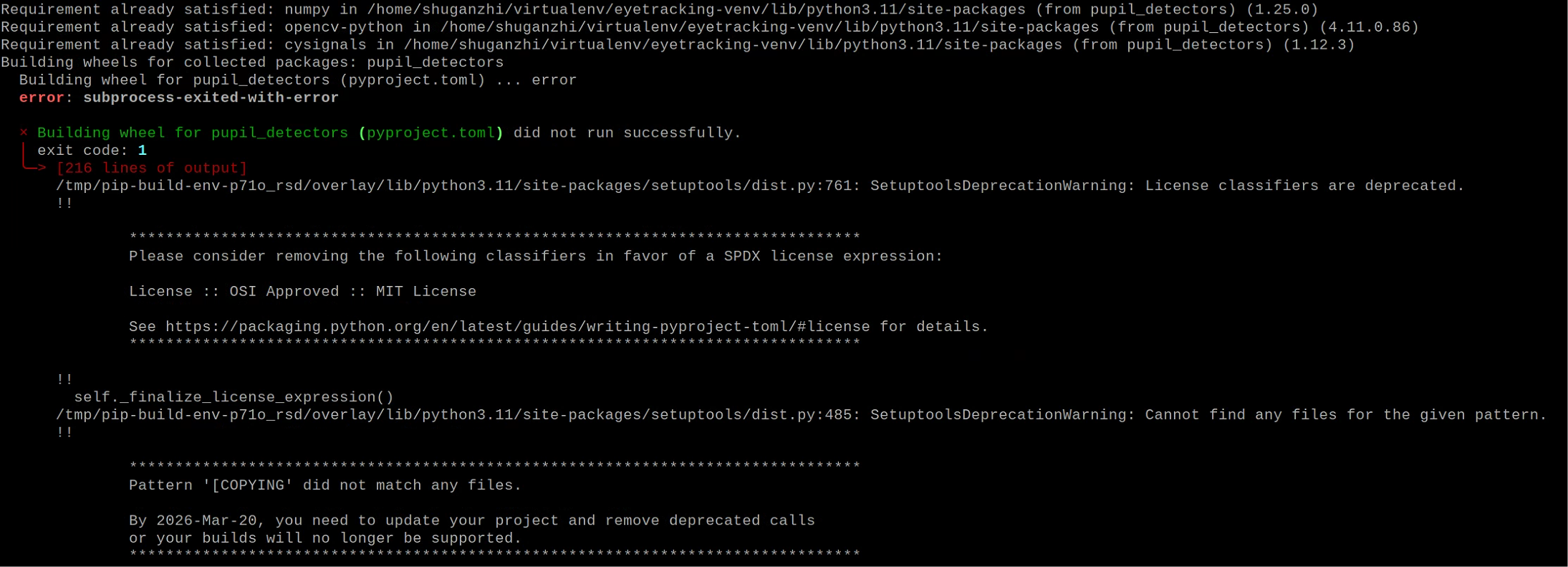1568x567 pixels.
Task: Click the green 'pyproject.toml' text
Action: click(x=431, y=133)
